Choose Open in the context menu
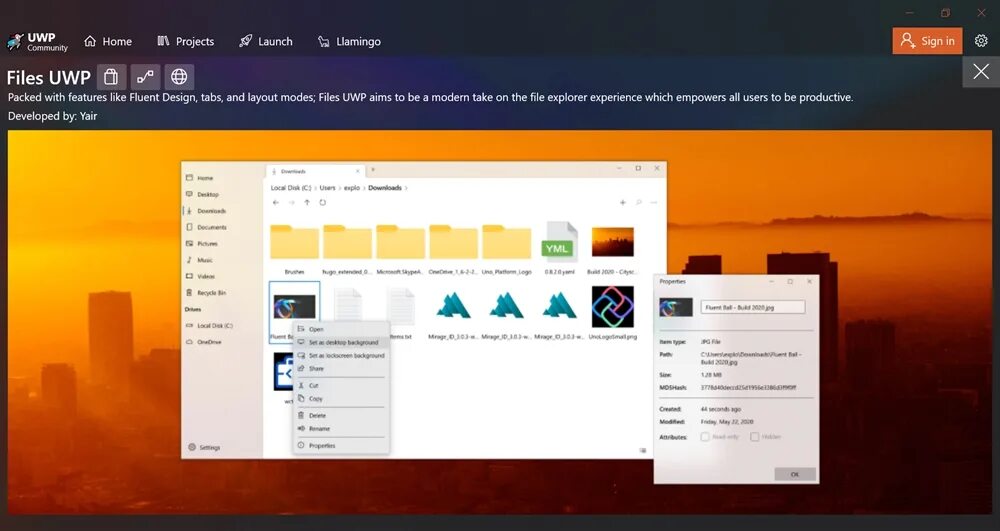 click(341, 330)
